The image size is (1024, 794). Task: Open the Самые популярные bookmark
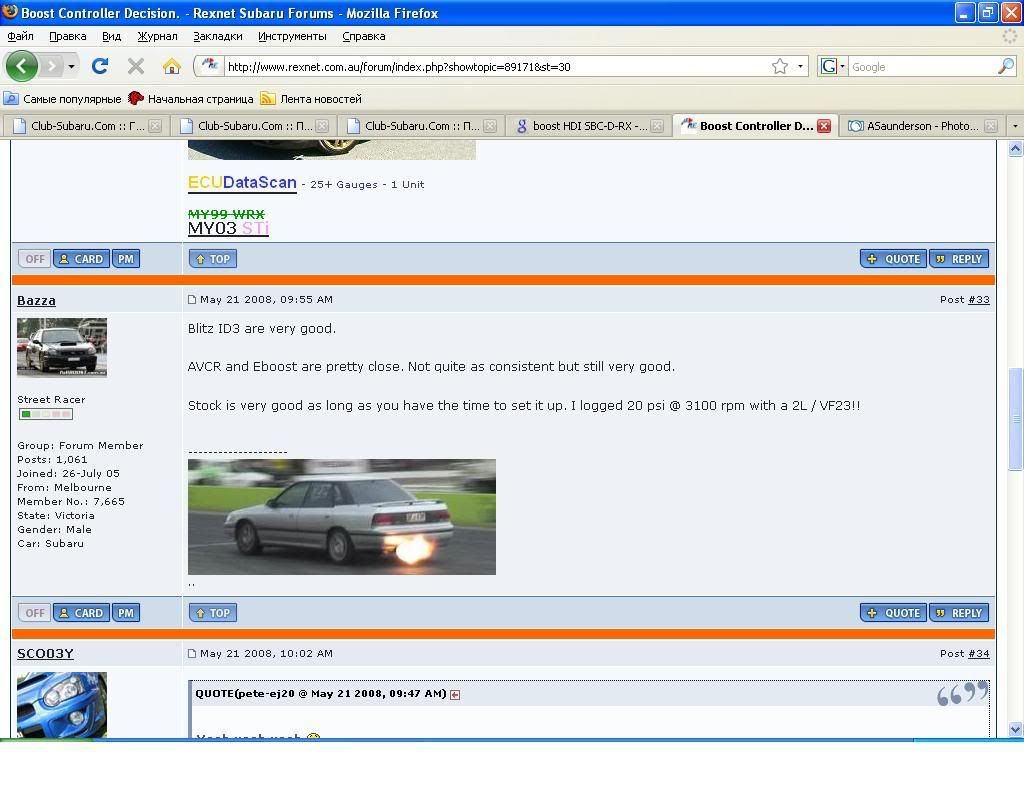(x=63, y=99)
